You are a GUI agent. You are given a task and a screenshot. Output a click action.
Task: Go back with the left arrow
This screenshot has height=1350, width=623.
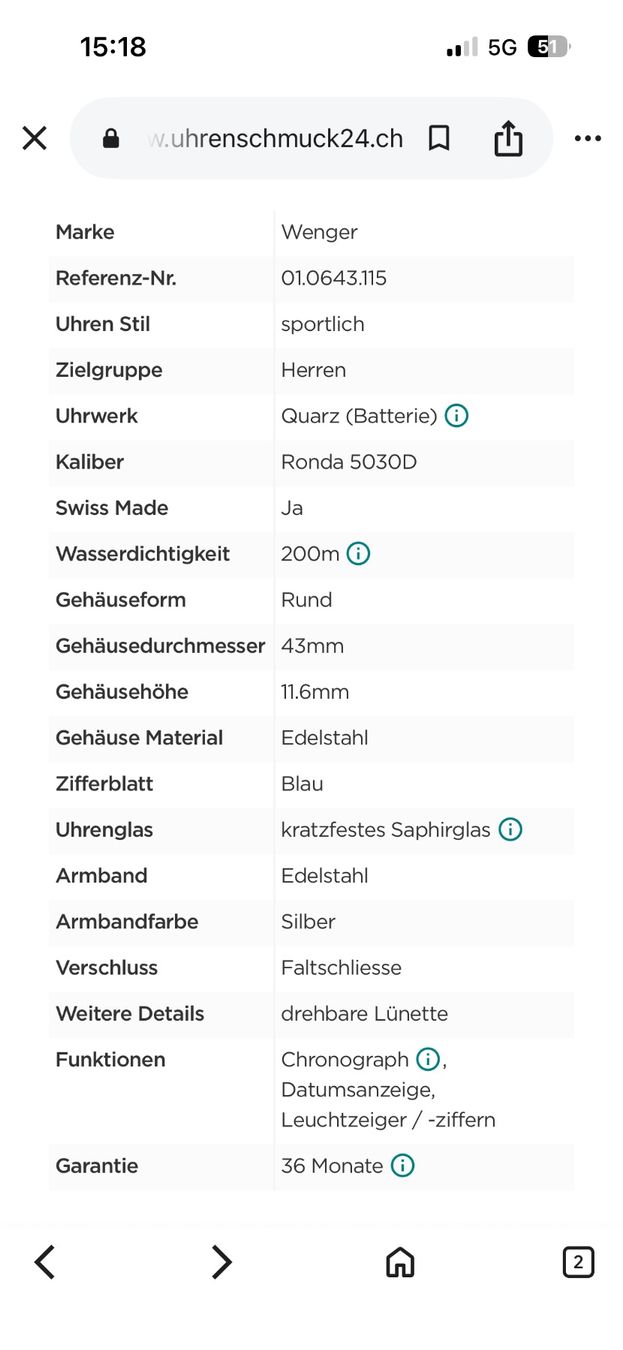point(45,1262)
